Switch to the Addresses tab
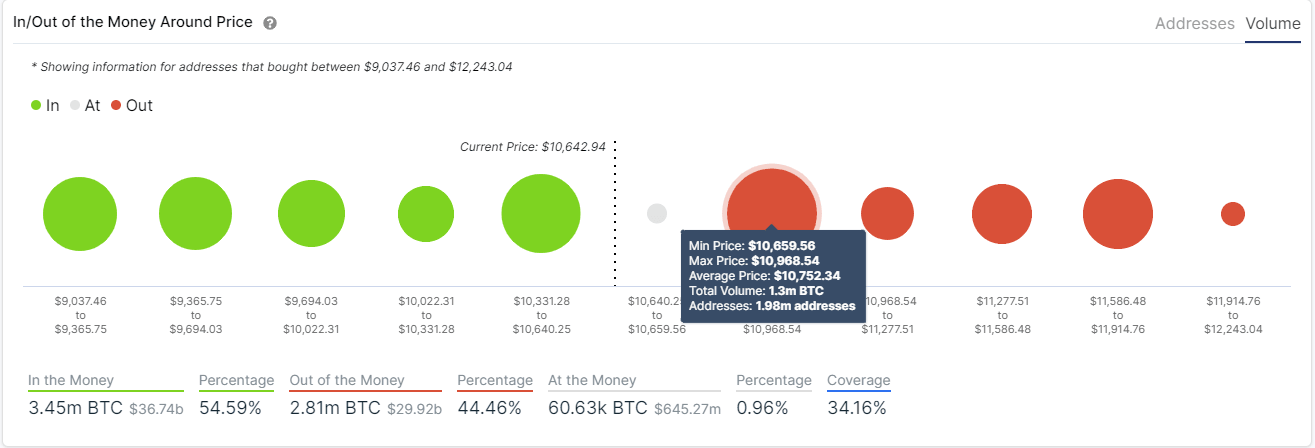Image resolution: width=1315 pixels, height=448 pixels. tap(1194, 23)
